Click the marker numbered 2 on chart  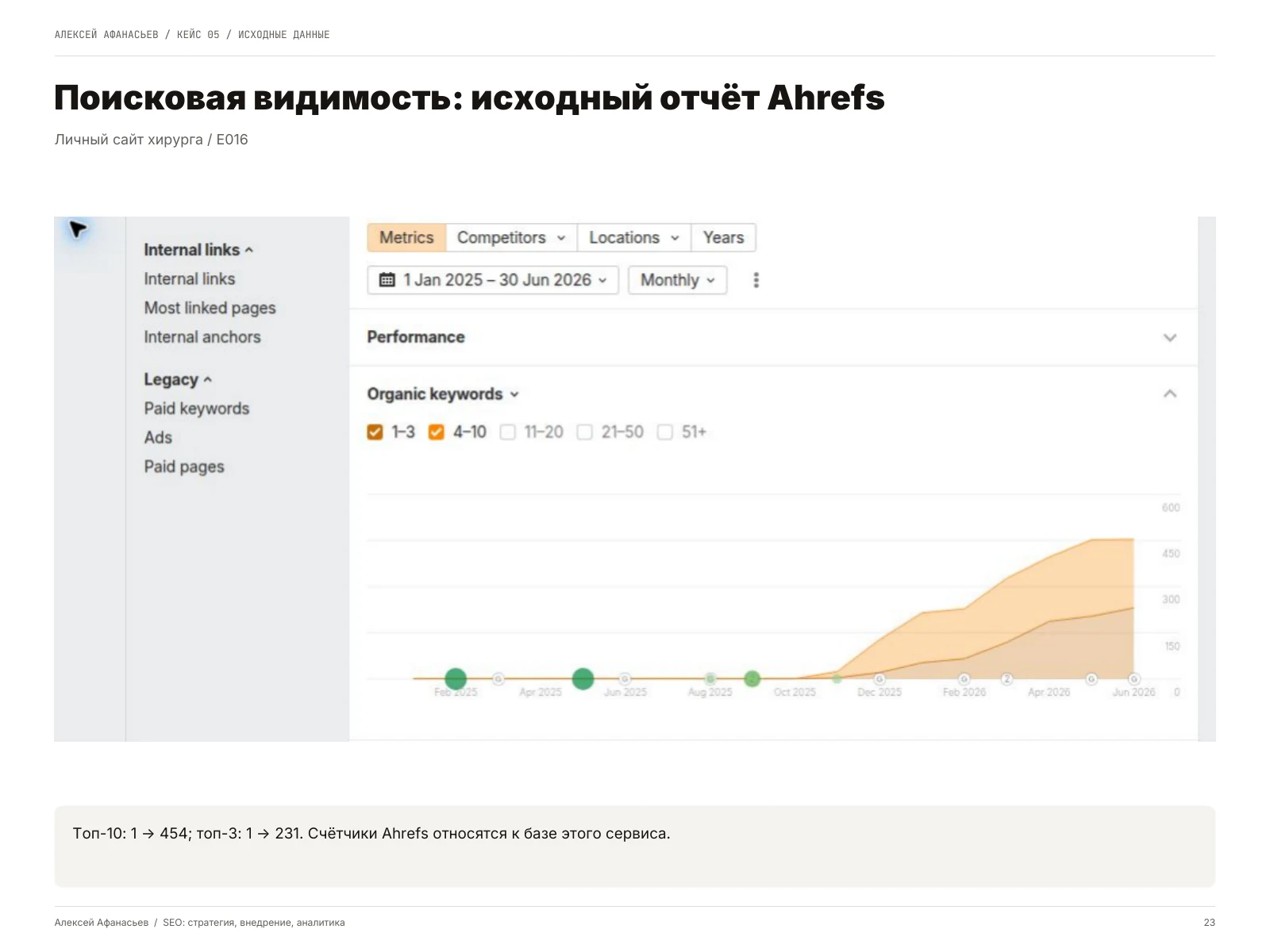coord(1006,679)
